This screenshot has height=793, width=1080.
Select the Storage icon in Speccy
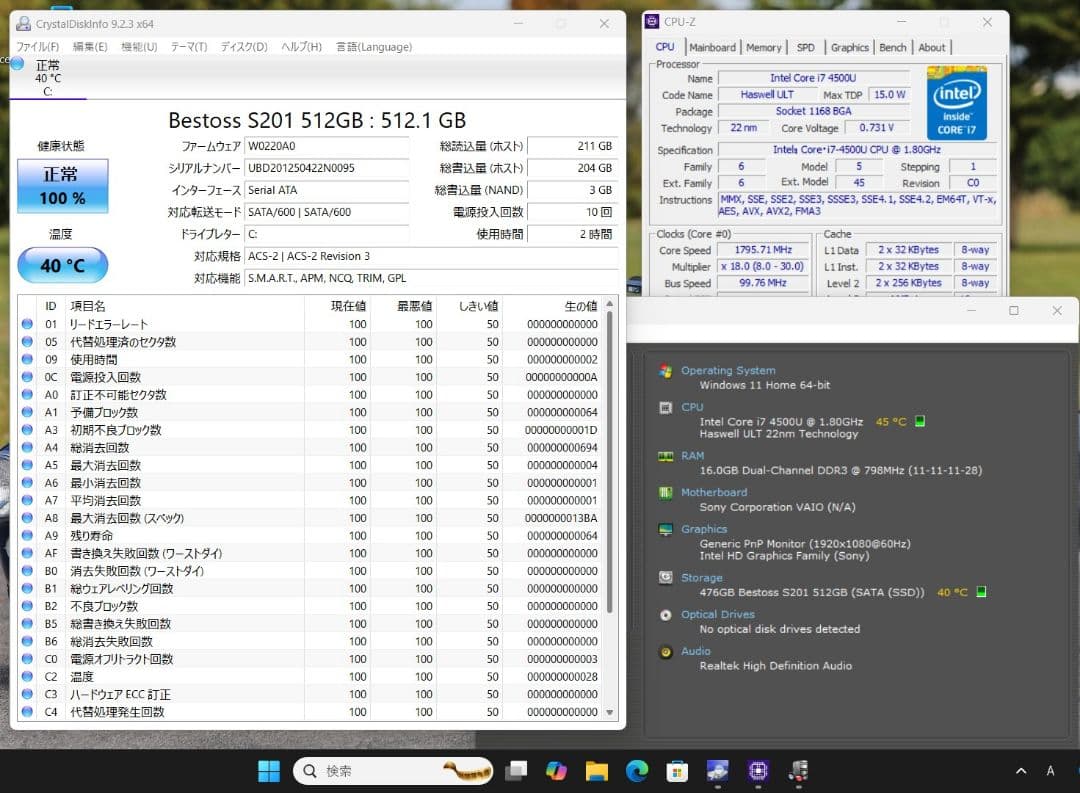665,577
